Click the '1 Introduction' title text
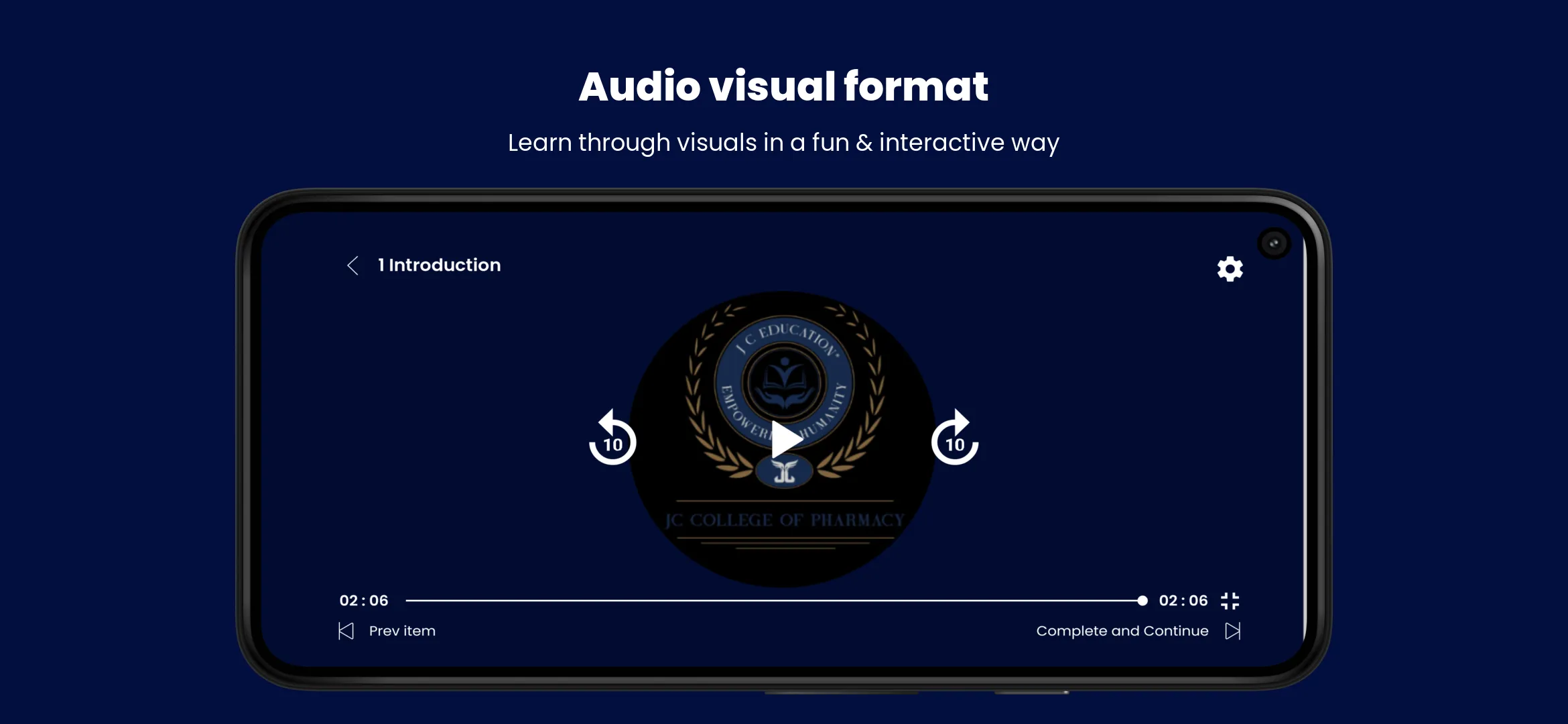The height and width of the screenshot is (724, 1568). click(x=440, y=265)
